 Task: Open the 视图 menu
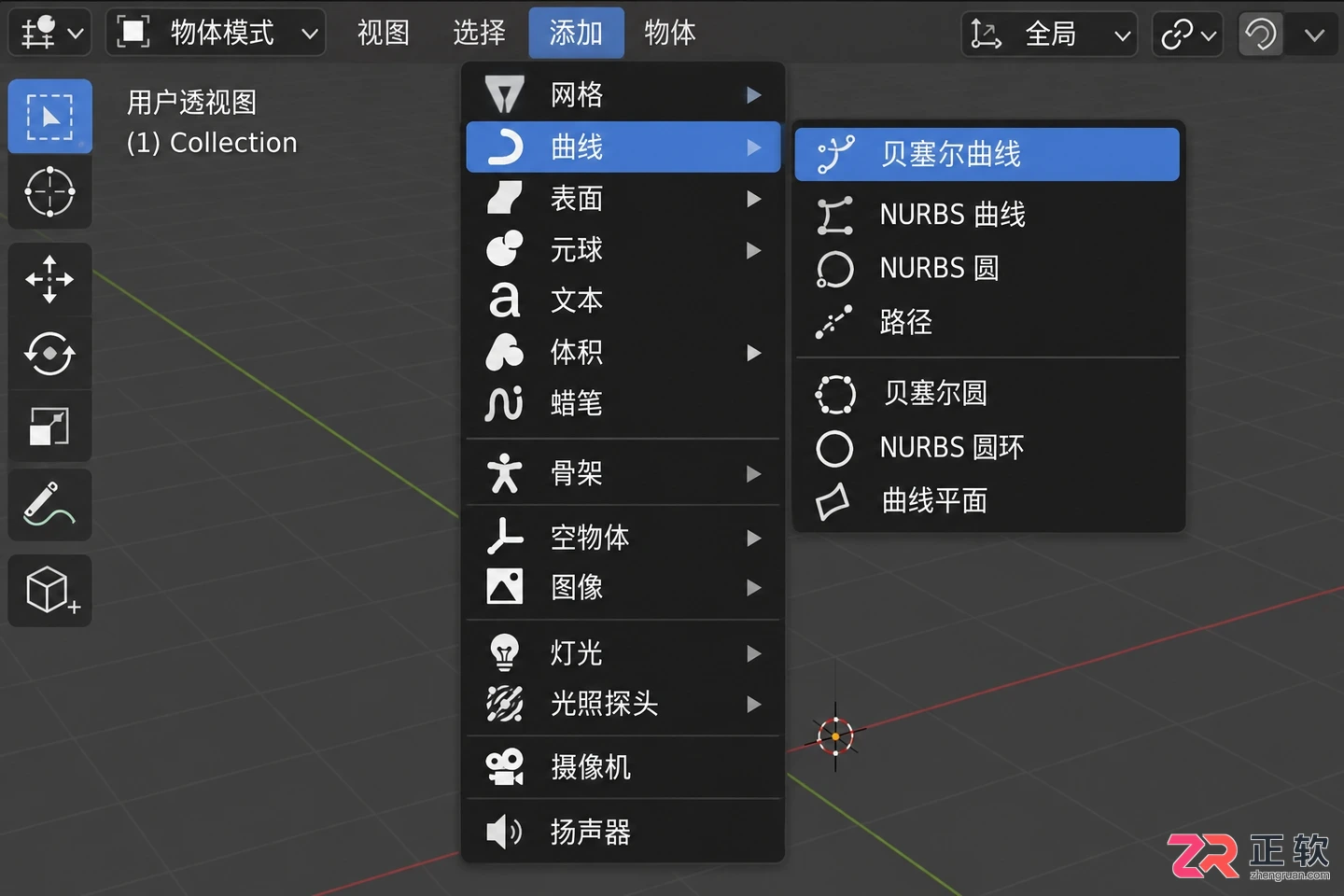(x=384, y=34)
